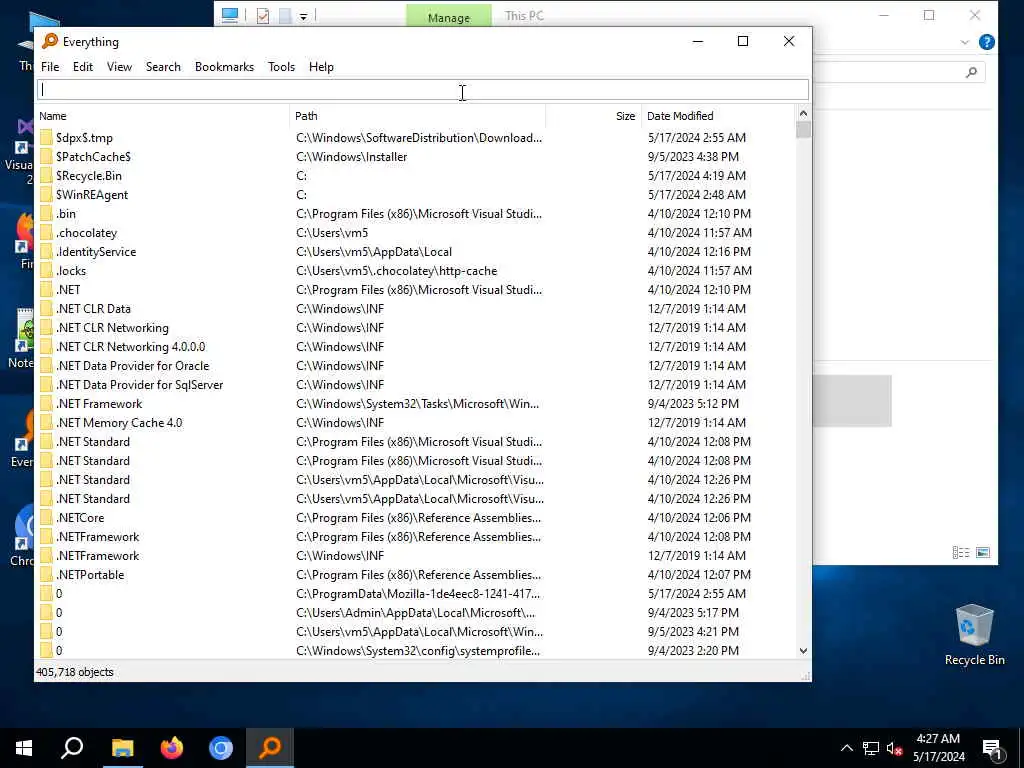1024x768 pixels.
Task: Select the $WinREAgent folder icon
Action: pos(46,195)
